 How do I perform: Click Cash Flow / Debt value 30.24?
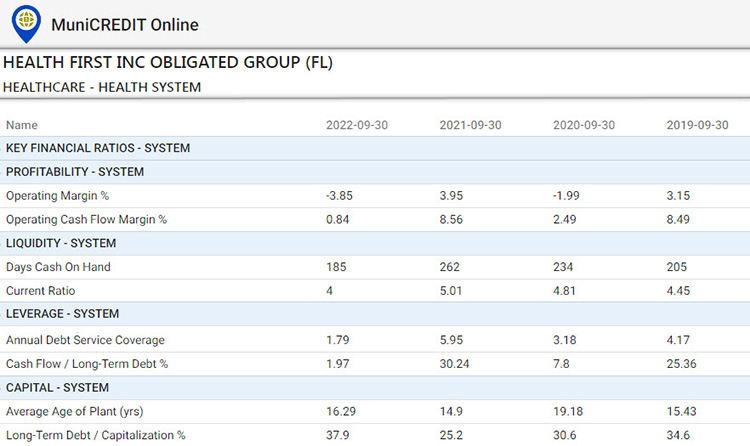click(454, 364)
